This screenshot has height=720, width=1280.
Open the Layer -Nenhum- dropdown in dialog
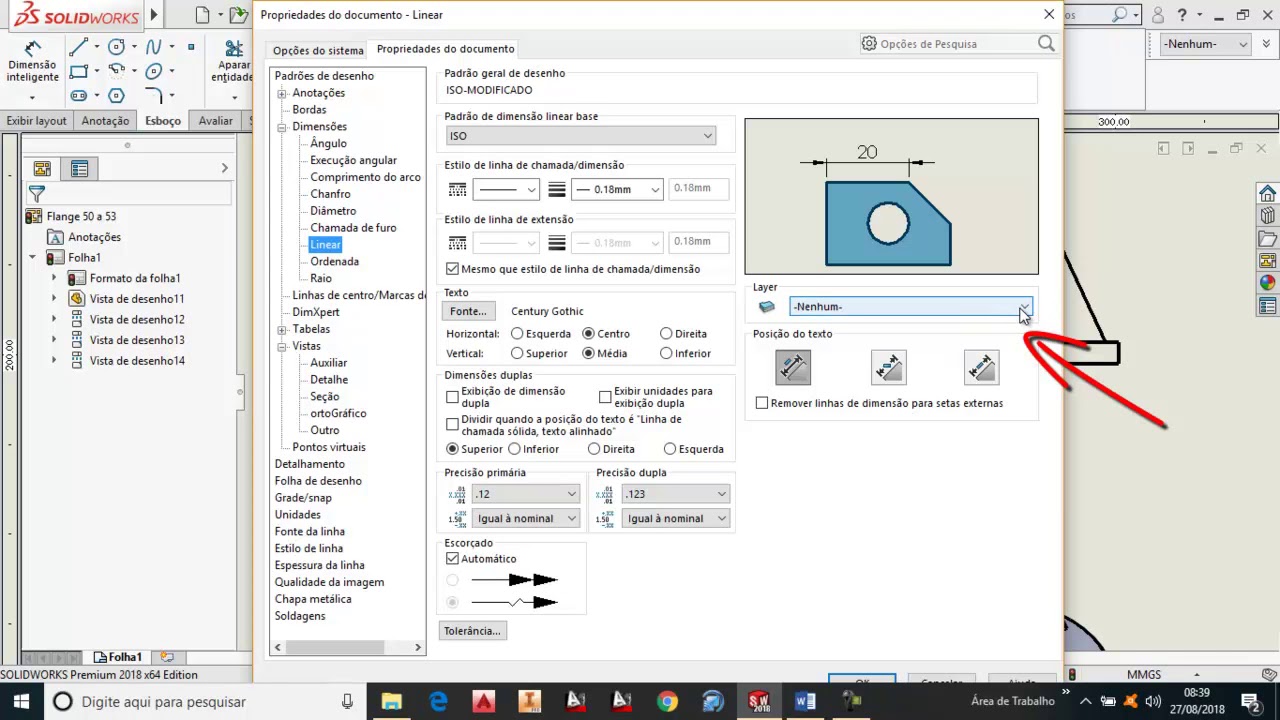pyautogui.click(x=910, y=307)
